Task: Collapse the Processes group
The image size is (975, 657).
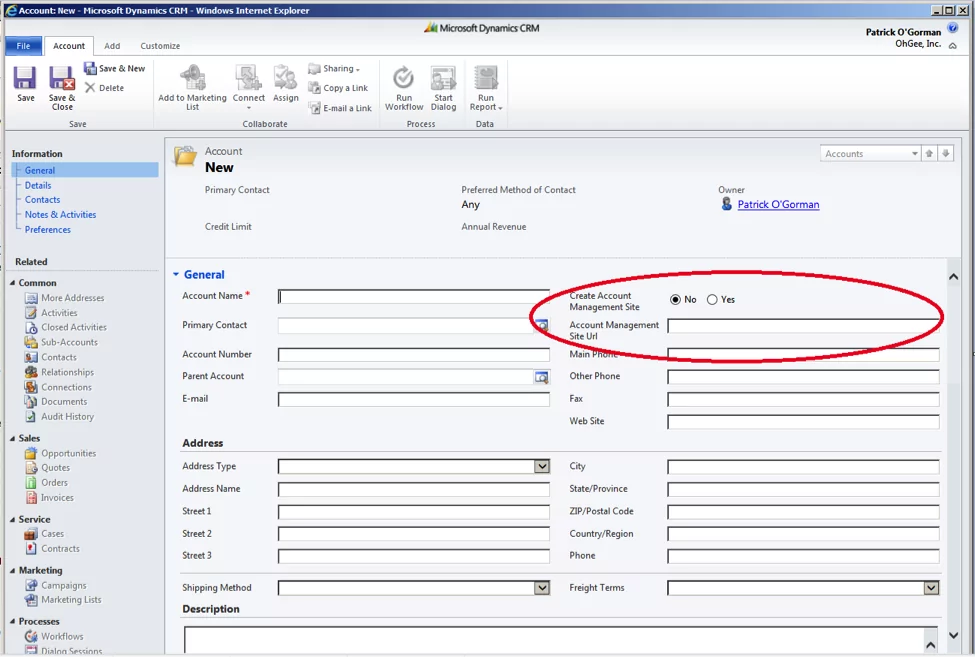Action: (x=12, y=621)
